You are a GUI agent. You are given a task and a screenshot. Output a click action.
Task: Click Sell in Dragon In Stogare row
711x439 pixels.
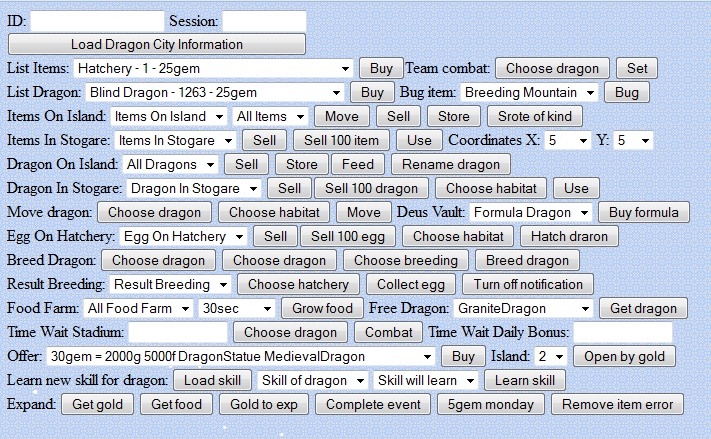[289, 189]
